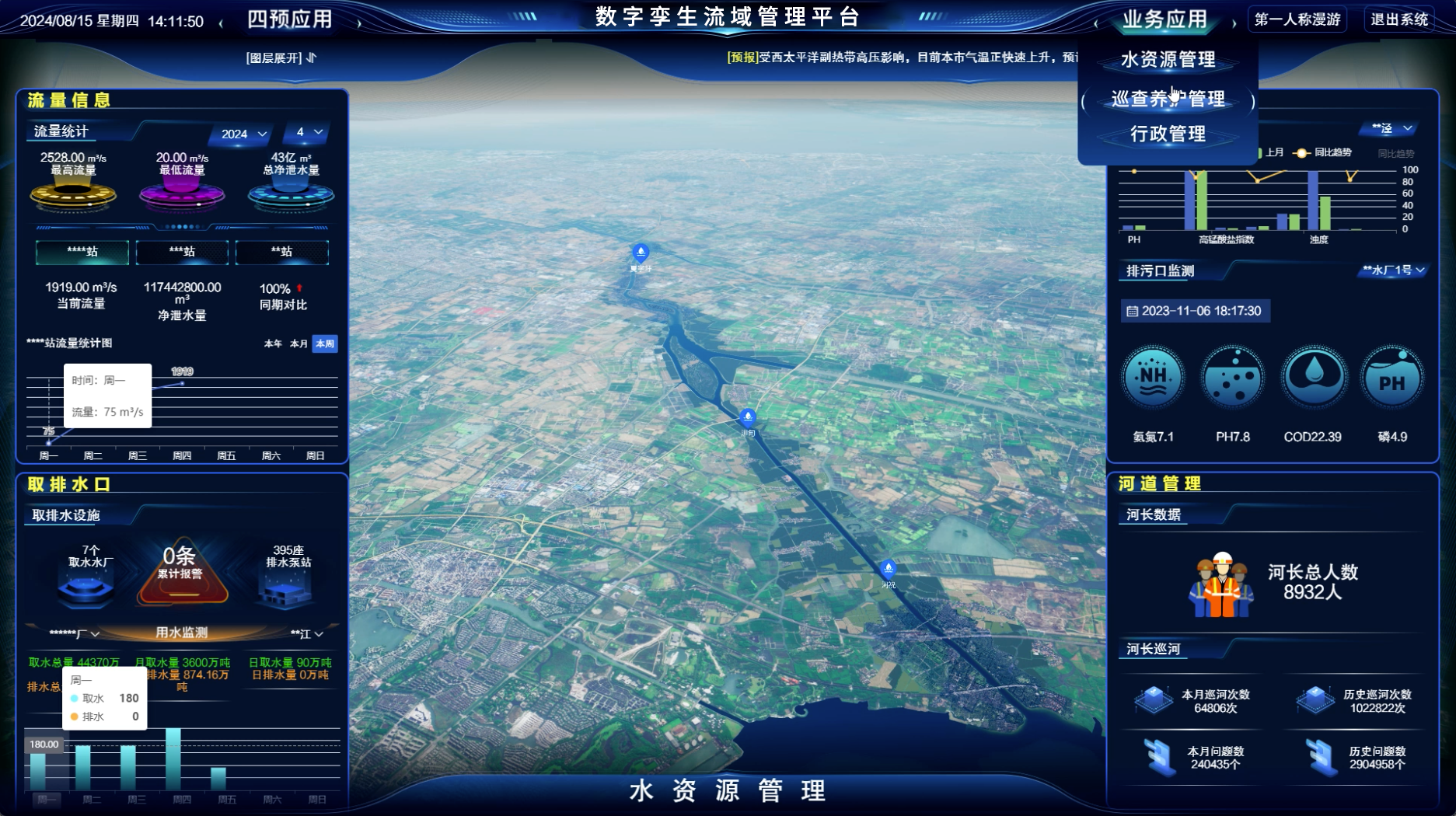Click the river chief workers icon

tap(1220, 586)
